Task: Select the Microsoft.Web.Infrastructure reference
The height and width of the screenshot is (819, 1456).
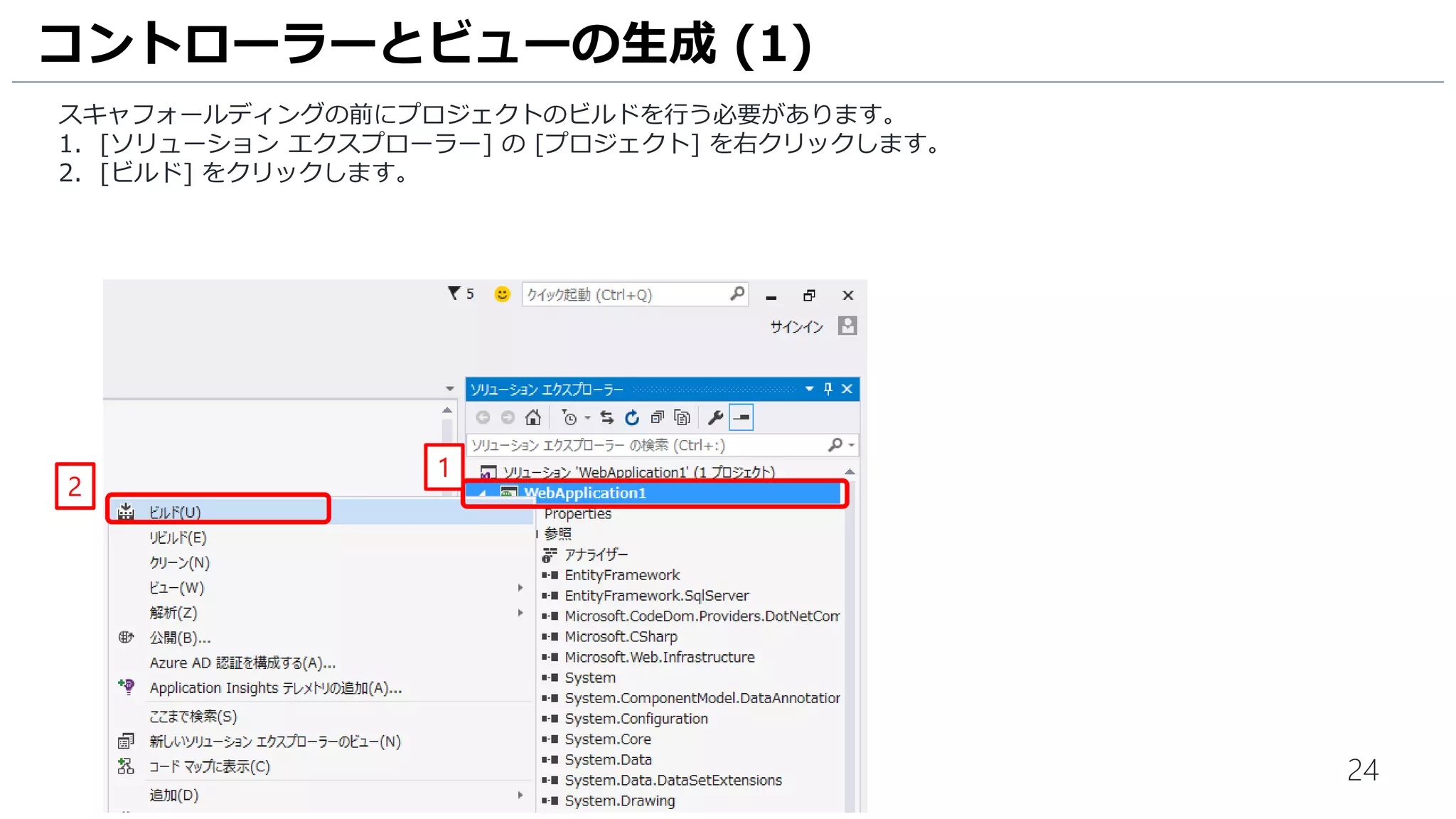Action: coord(659,657)
